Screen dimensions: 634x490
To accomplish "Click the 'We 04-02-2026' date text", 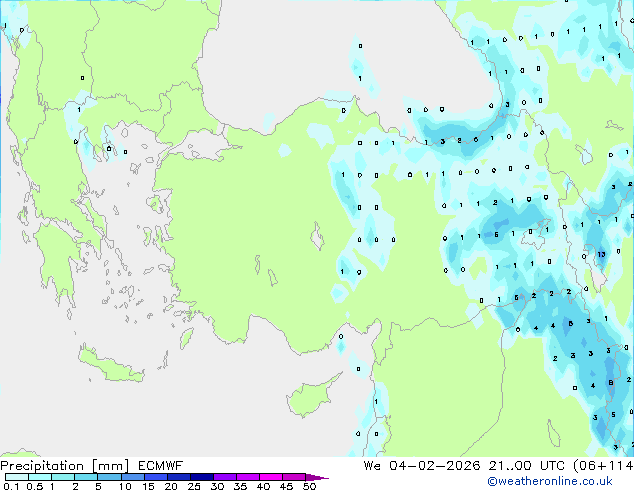I will [422, 466].
